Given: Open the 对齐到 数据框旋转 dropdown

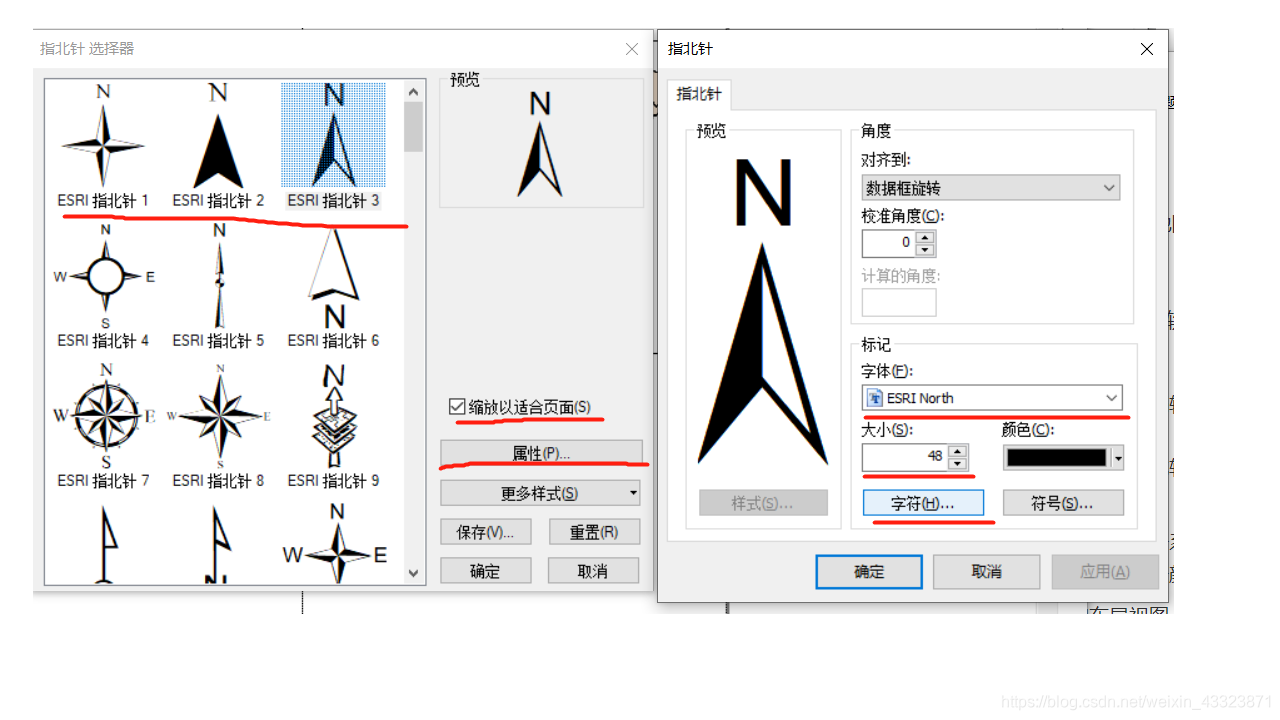Looking at the screenshot, I should (x=991, y=188).
